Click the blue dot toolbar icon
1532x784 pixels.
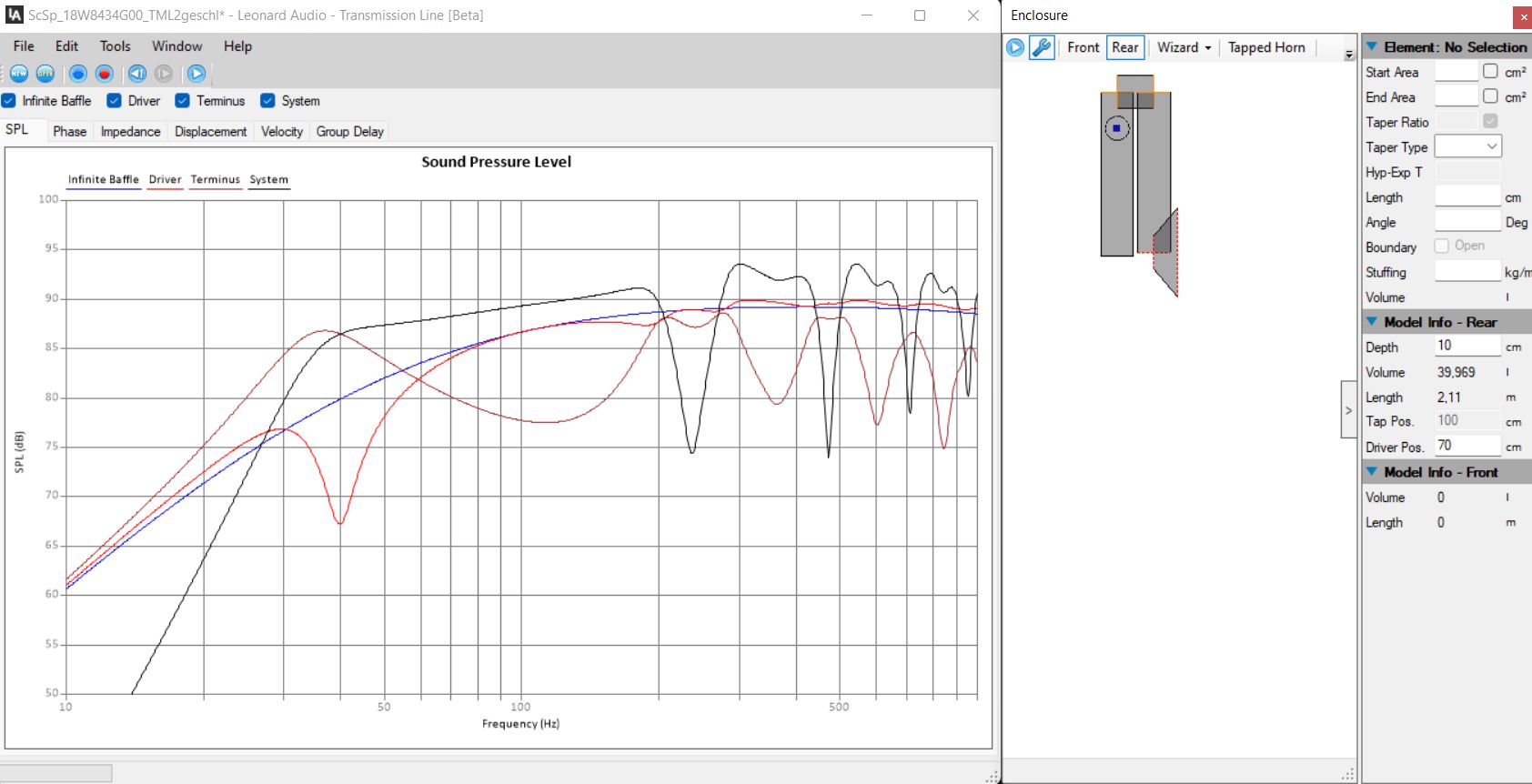click(x=78, y=74)
